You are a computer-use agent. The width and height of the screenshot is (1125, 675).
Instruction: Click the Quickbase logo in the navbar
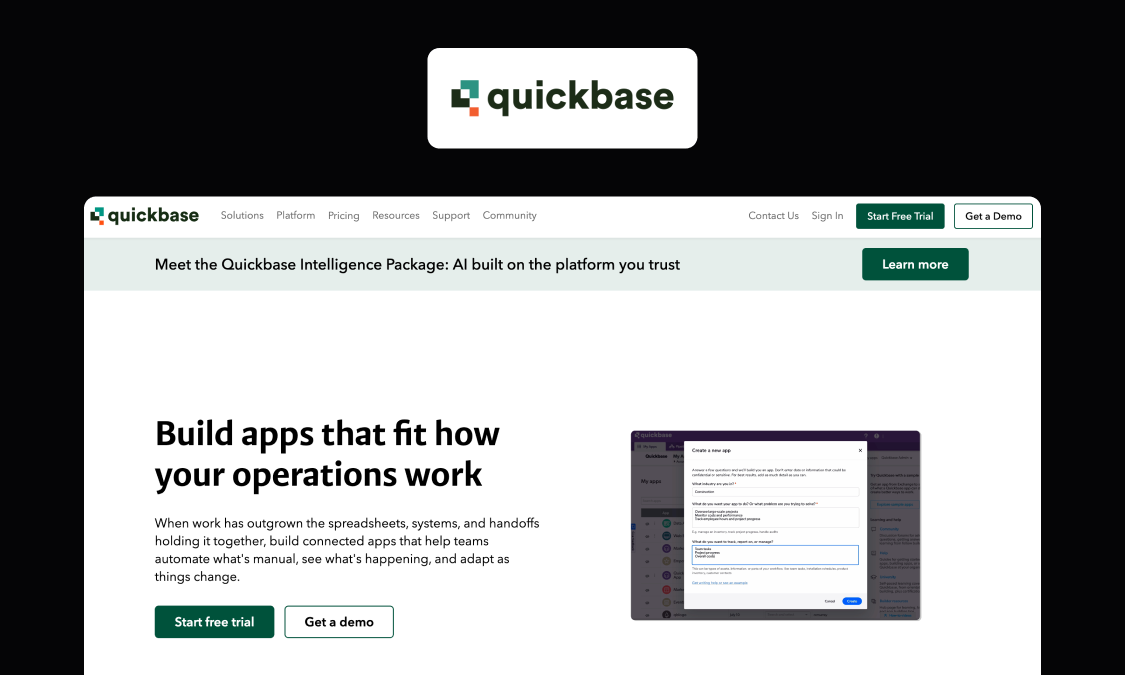click(144, 215)
